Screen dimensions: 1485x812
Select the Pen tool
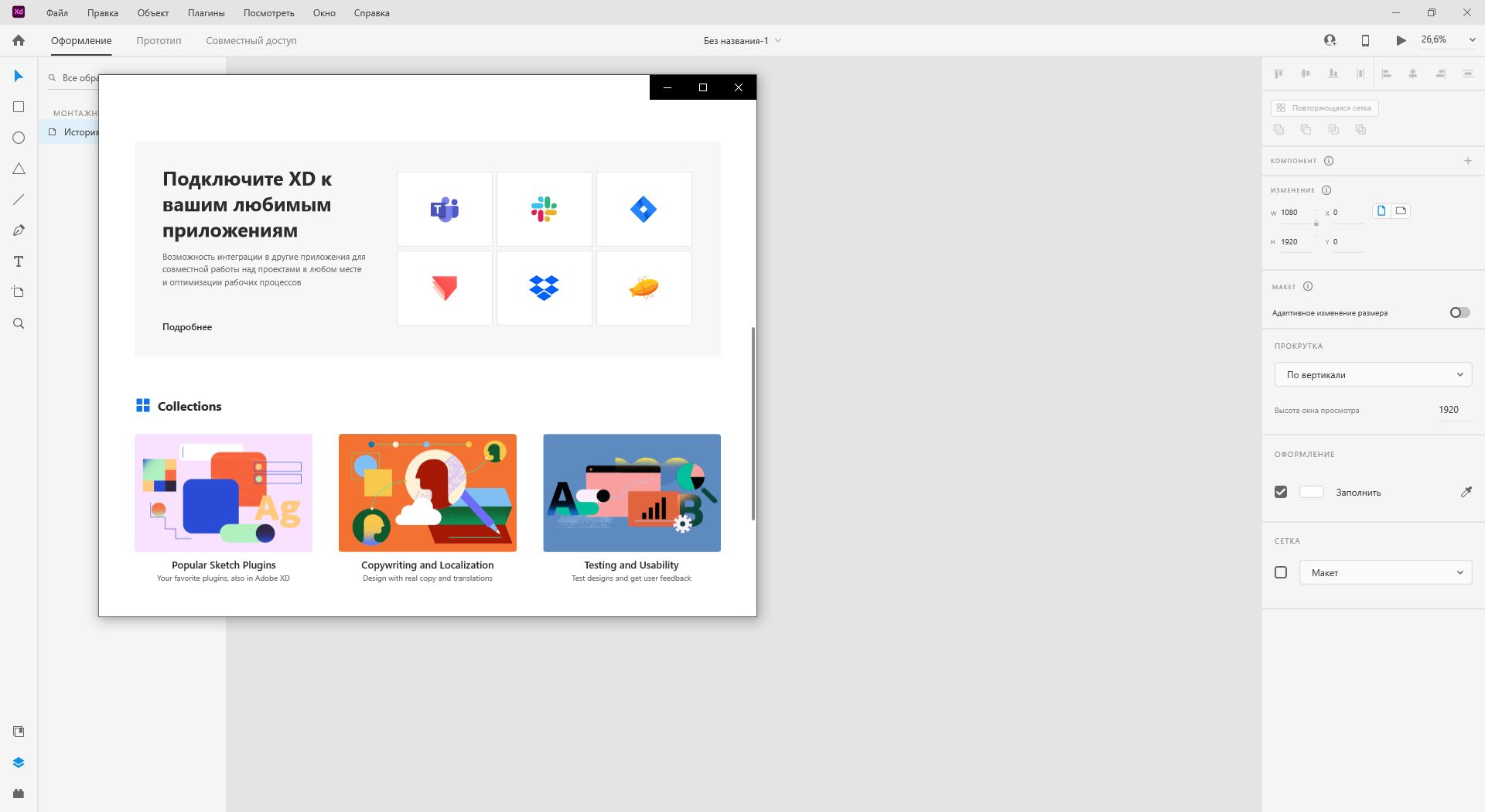pyautogui.click(x=19, y=230)
